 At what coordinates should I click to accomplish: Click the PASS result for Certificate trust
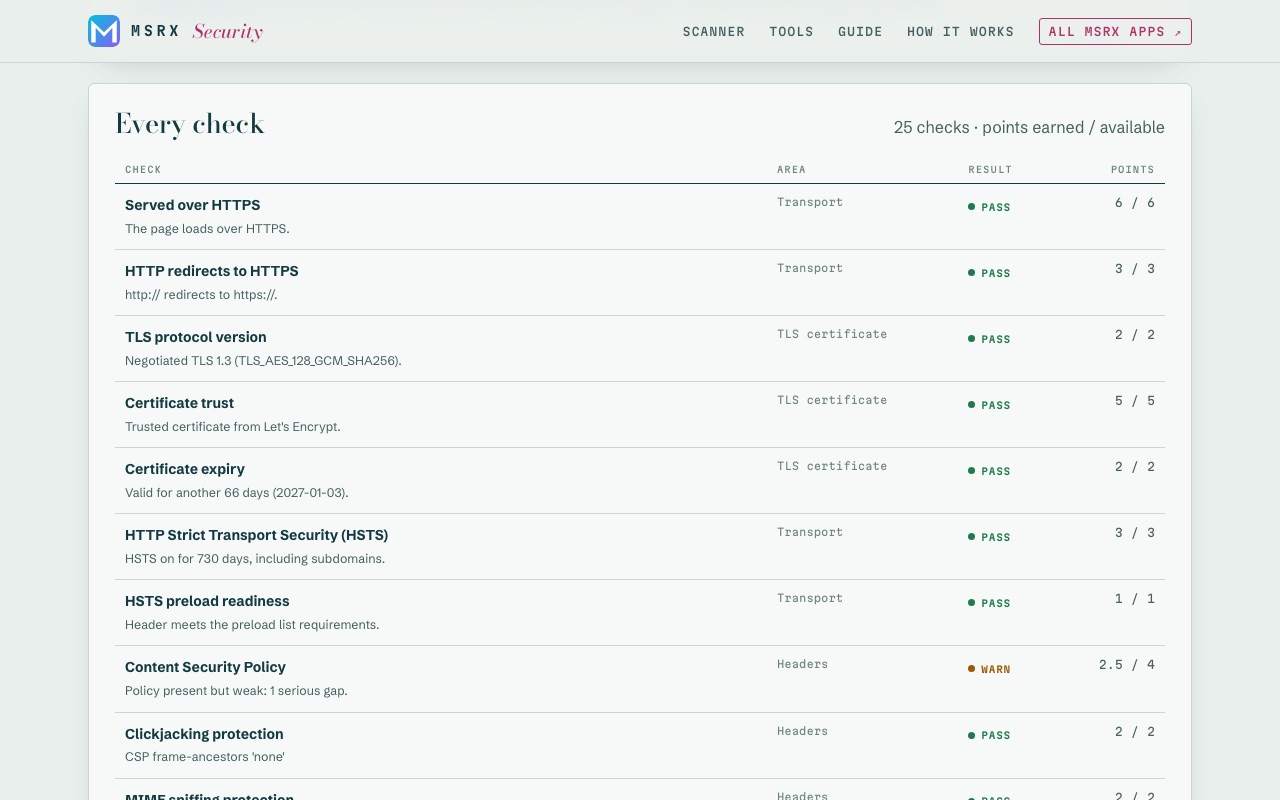pyautogui.click(x=989, y=405)
